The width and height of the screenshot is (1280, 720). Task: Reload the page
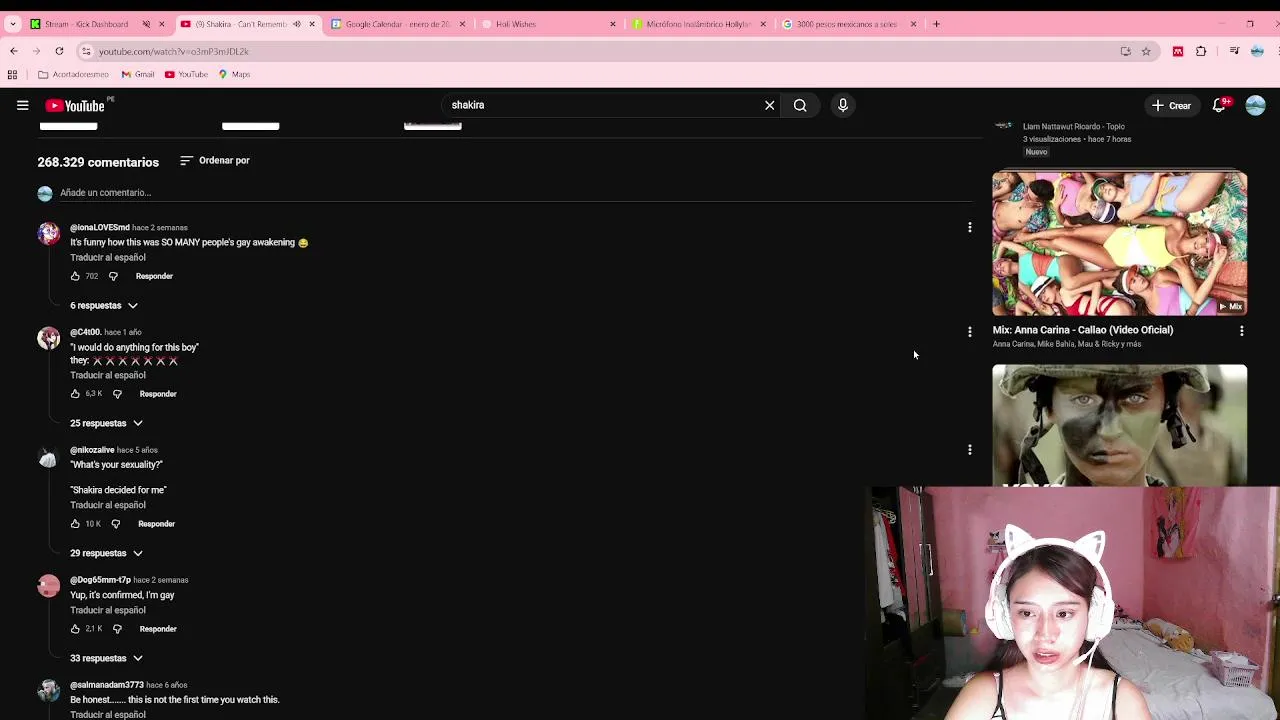coord(59,51)
